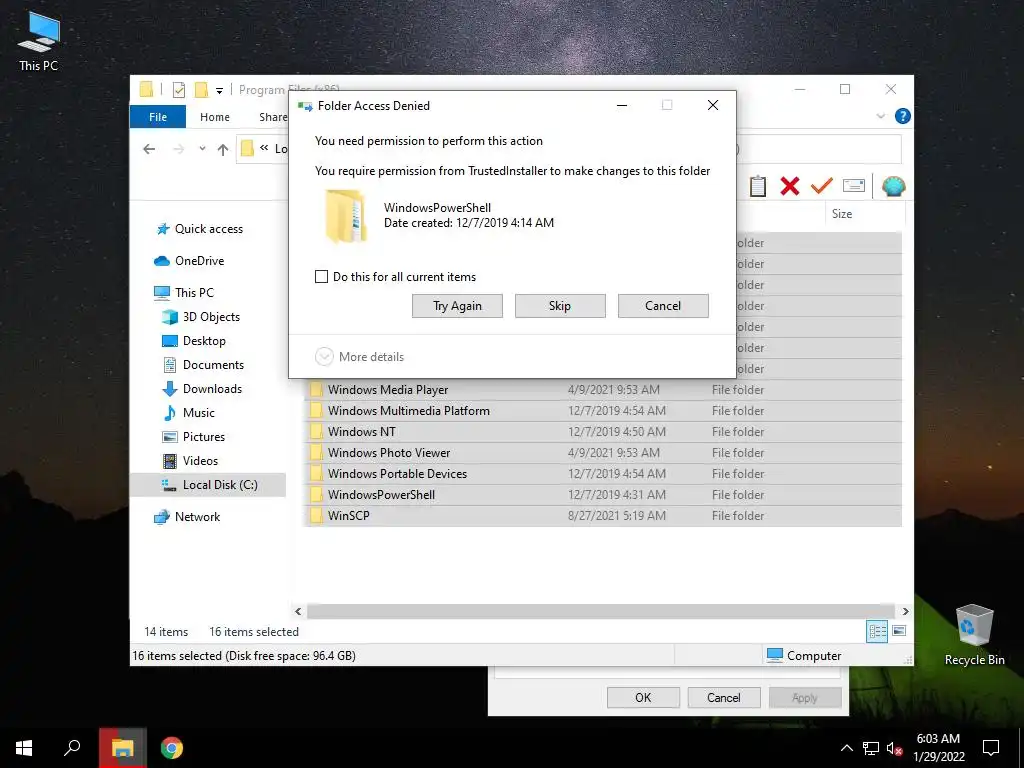Click the orange checkmark toolbar icon
The width and height of the screenshot is (1024, 768).
822,186
